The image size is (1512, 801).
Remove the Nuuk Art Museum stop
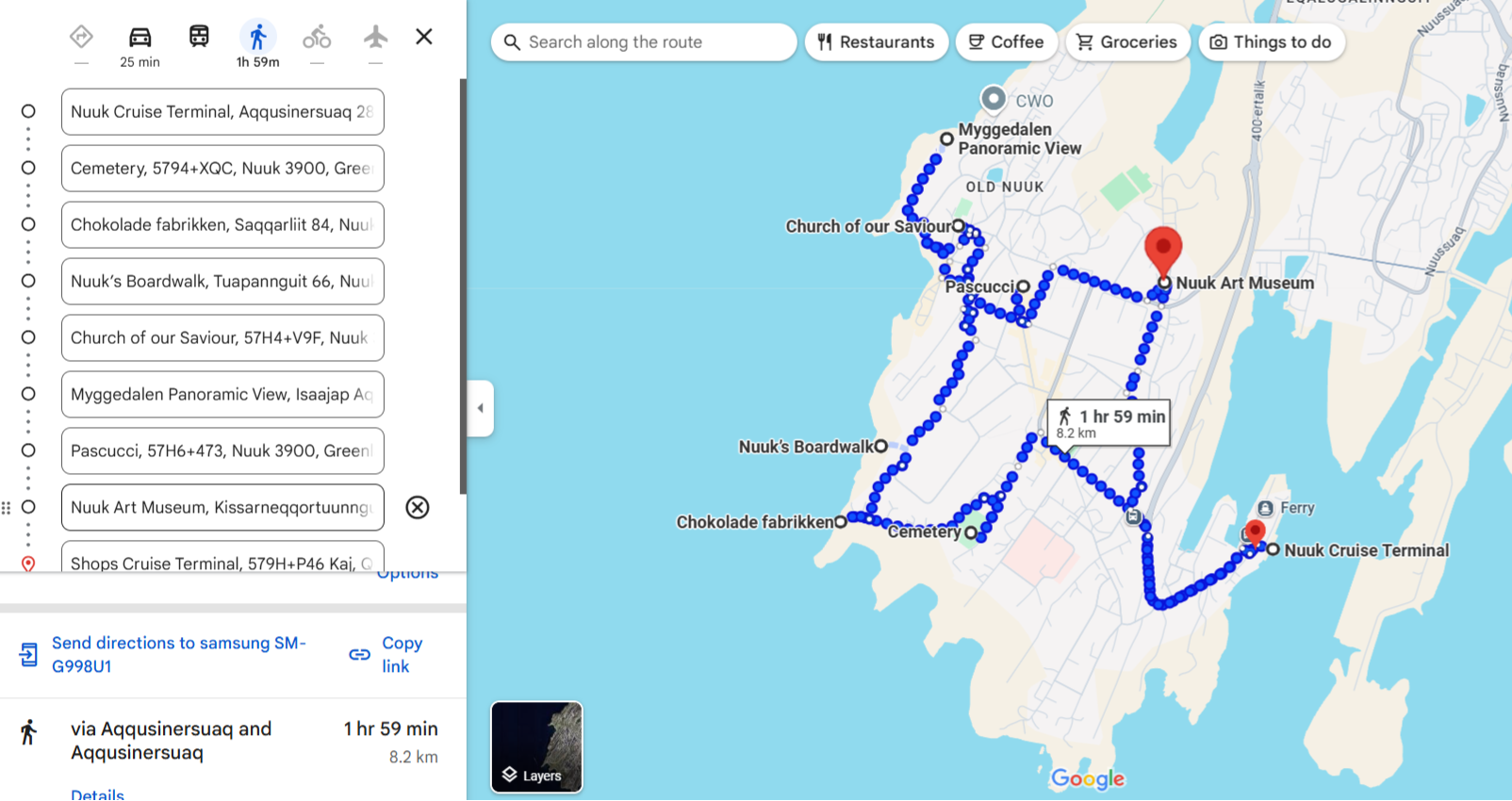pos(418,508)
